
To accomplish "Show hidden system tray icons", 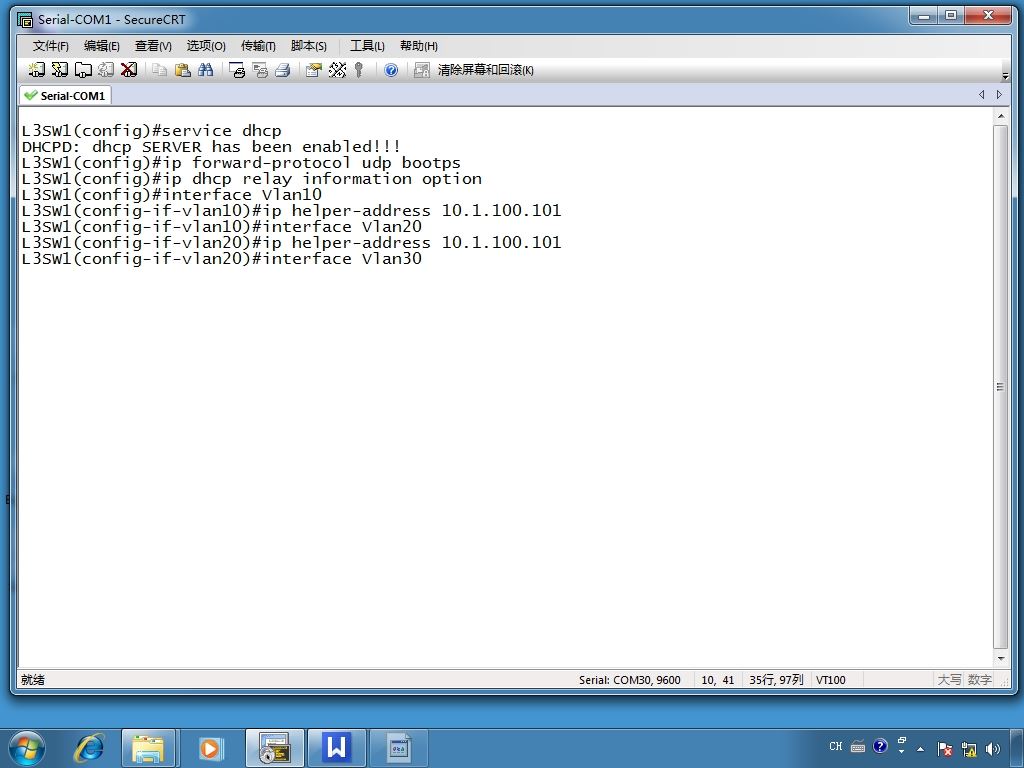I will click(x=921, y=749).
